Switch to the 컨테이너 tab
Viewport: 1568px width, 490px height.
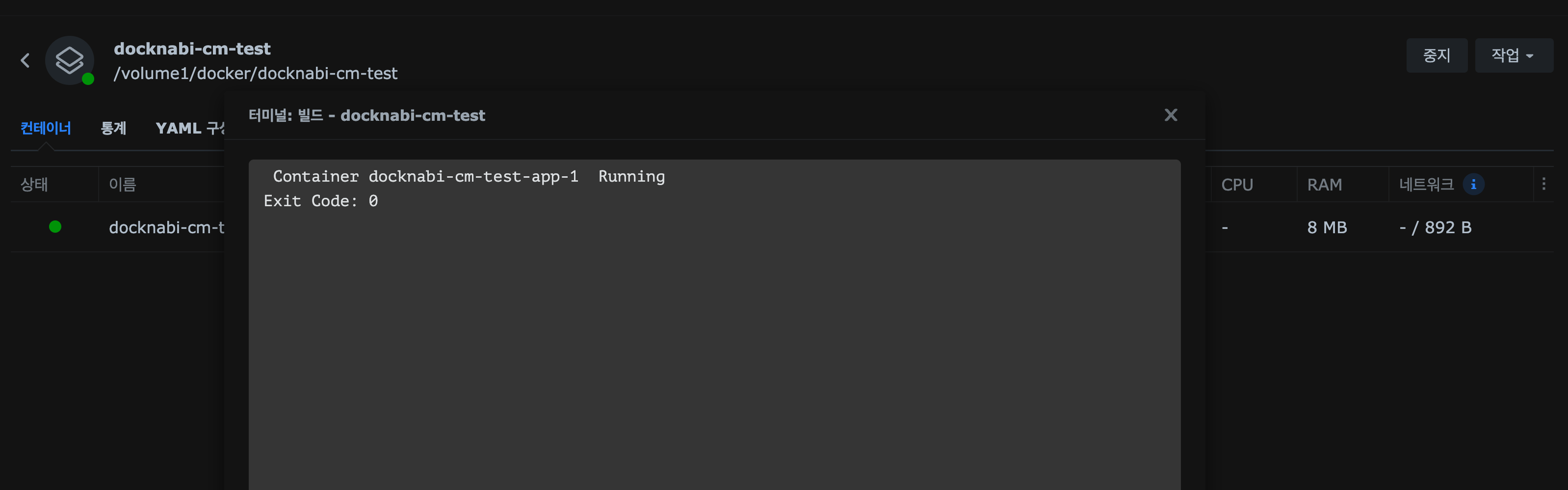46,128
